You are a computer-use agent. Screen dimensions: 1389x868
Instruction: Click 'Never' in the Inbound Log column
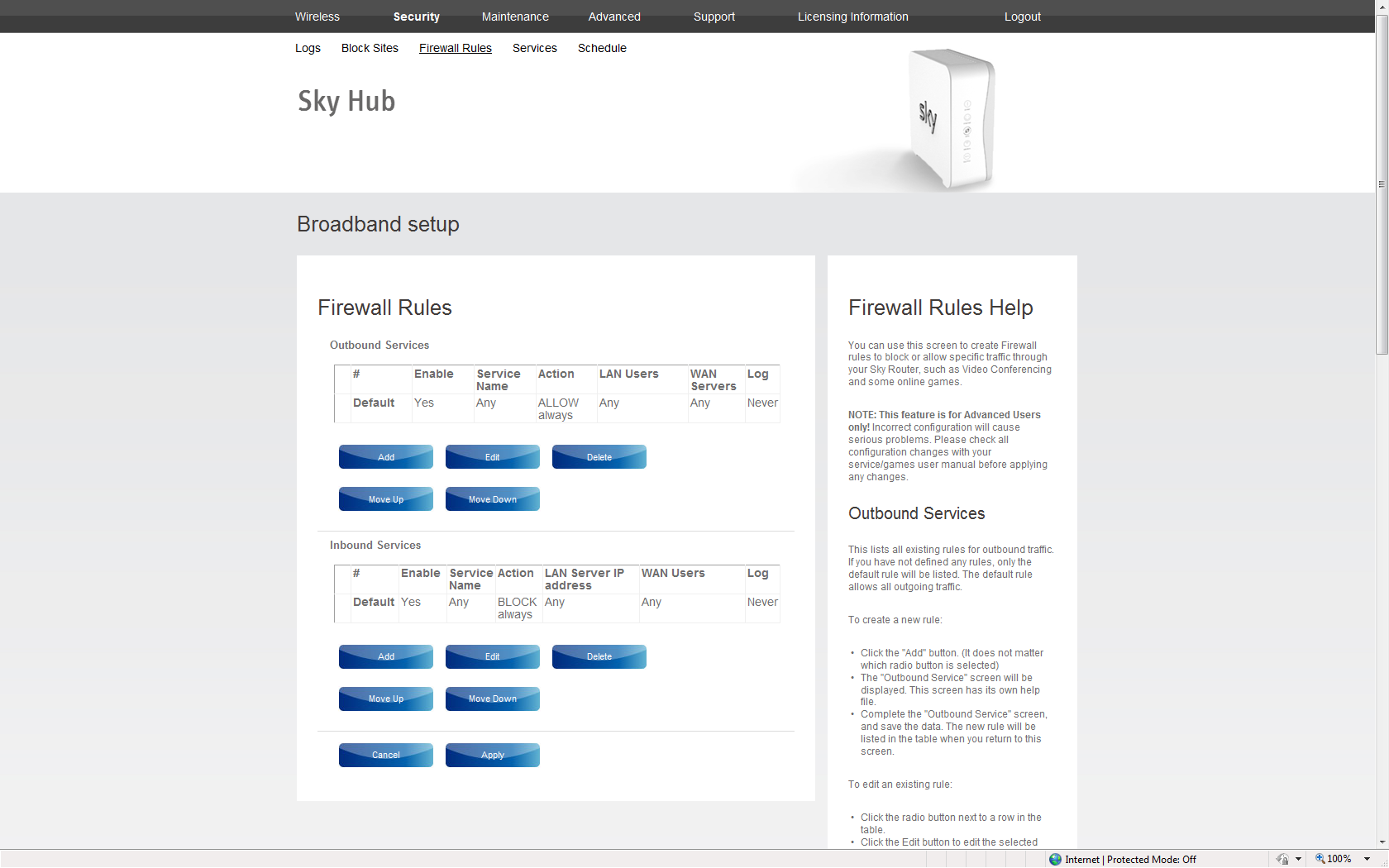pos(762,602)
